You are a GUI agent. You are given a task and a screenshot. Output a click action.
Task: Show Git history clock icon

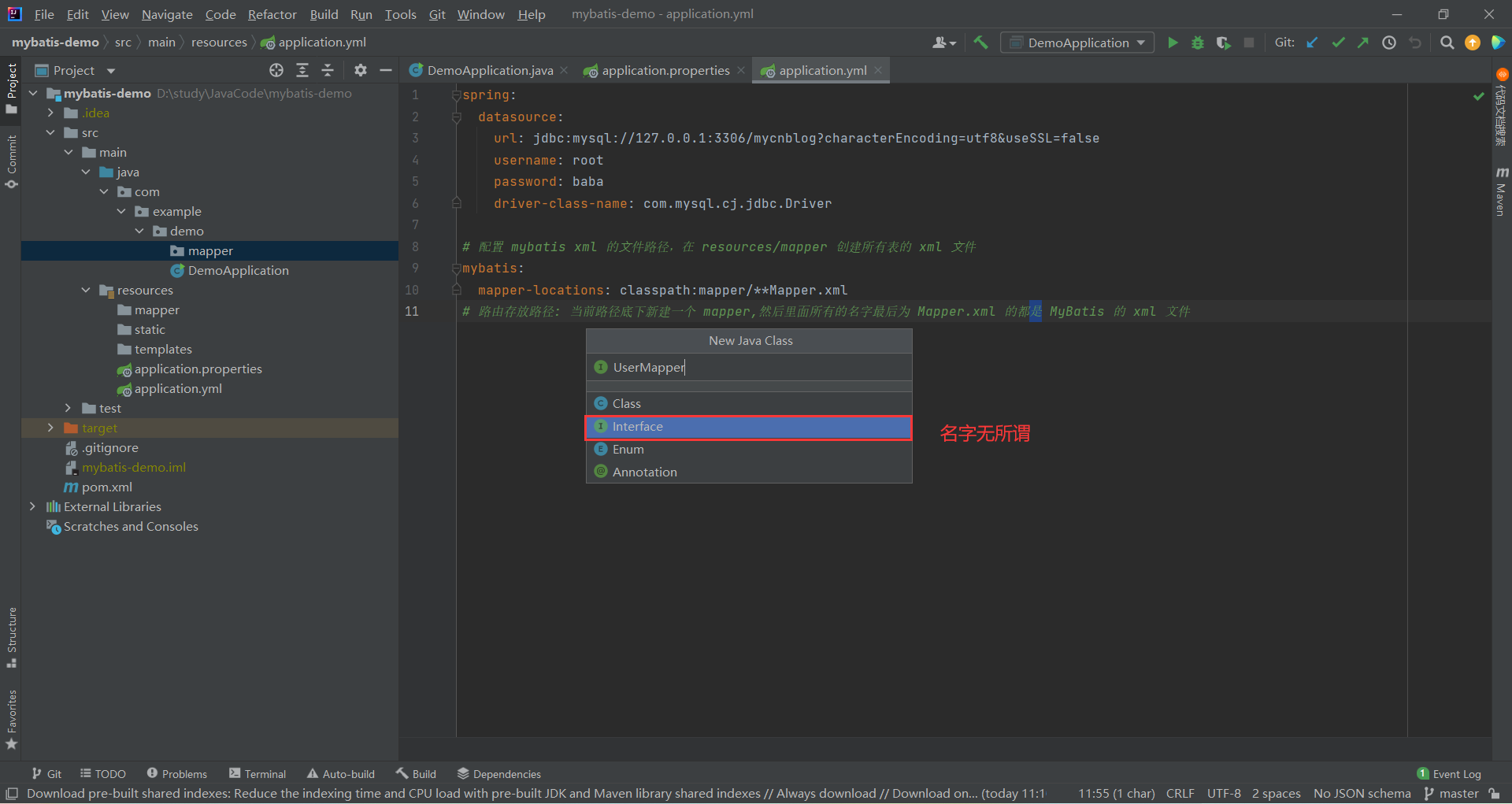(1389, 43)
